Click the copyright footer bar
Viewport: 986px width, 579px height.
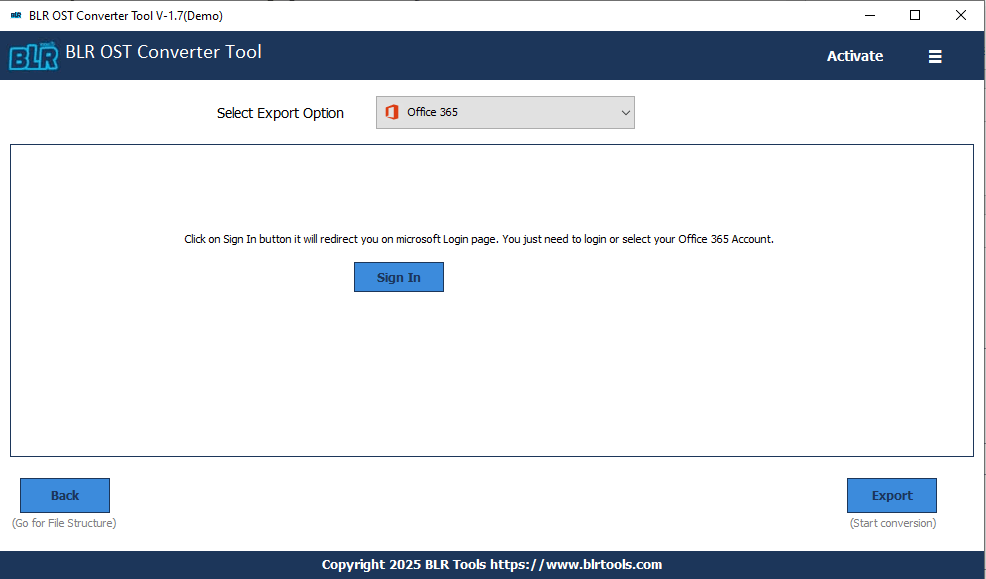coord(492,564)
